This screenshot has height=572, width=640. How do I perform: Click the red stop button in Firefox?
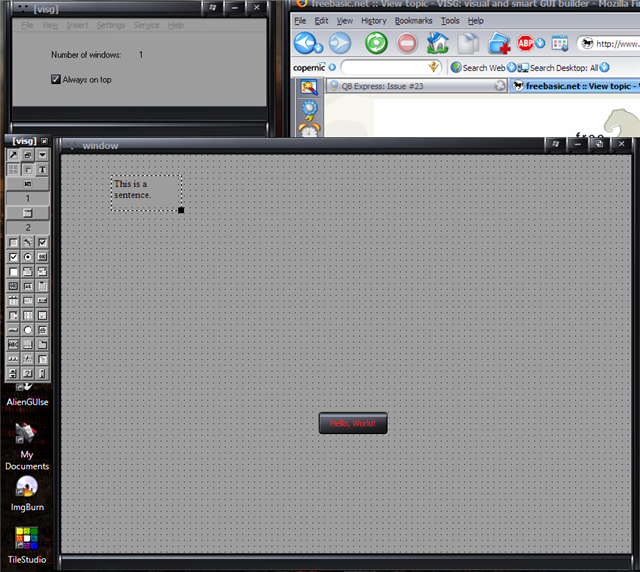click(407, 43)
